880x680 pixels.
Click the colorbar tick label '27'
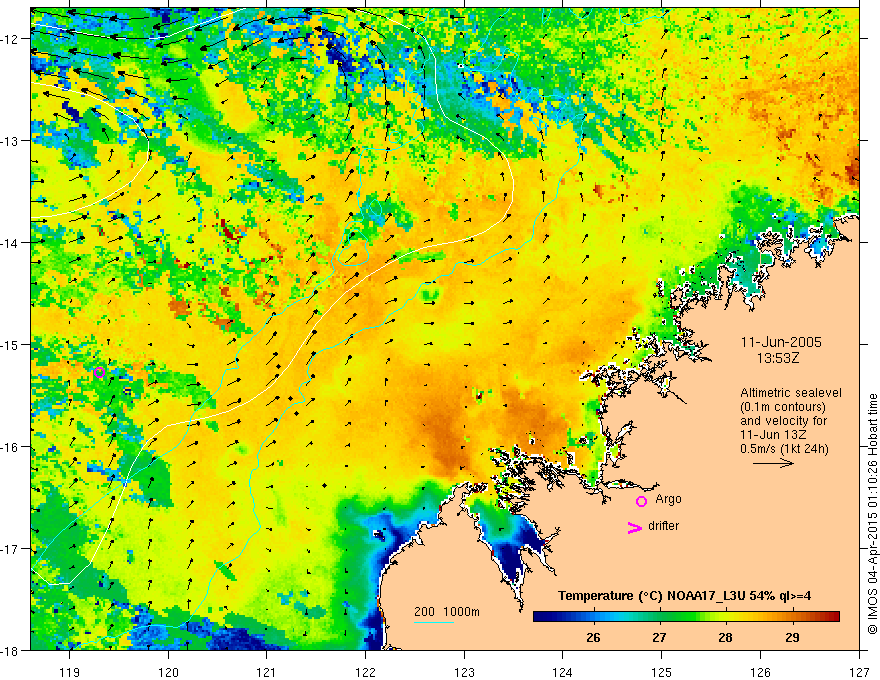659,637
